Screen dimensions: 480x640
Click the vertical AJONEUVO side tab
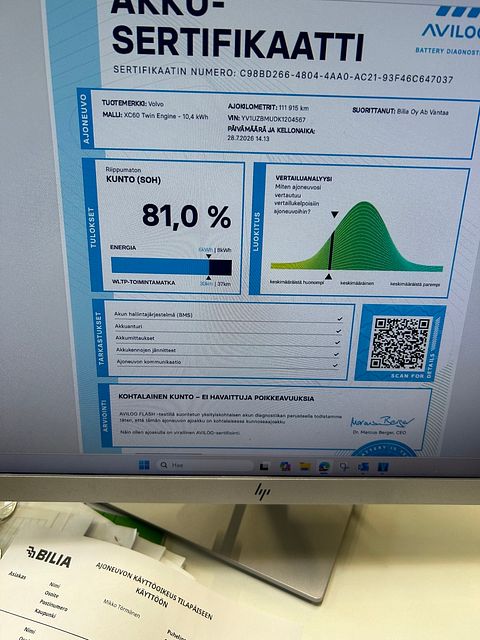click(x=85, y=118)
